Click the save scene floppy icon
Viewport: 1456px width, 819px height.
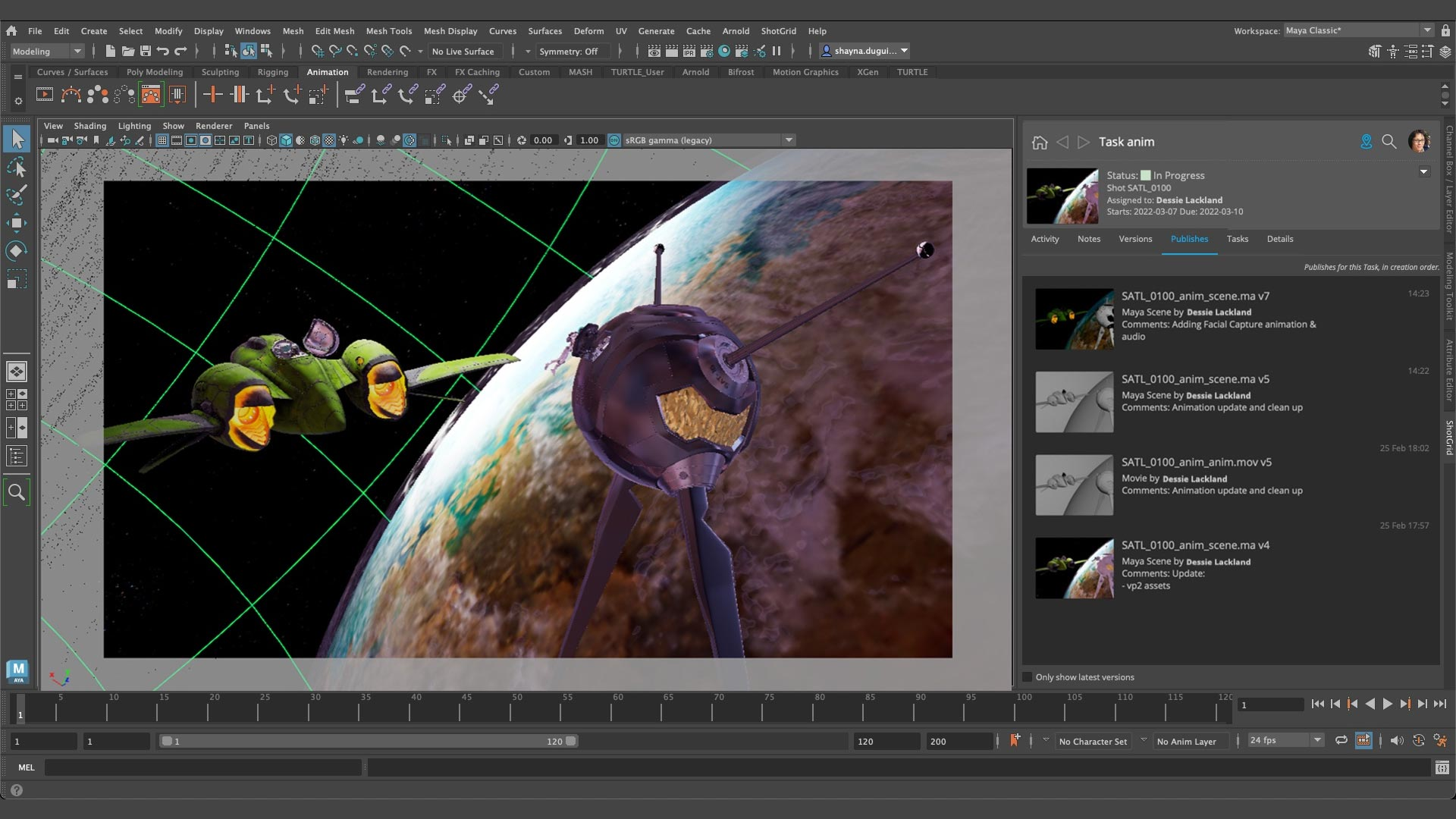pos(145,52)
